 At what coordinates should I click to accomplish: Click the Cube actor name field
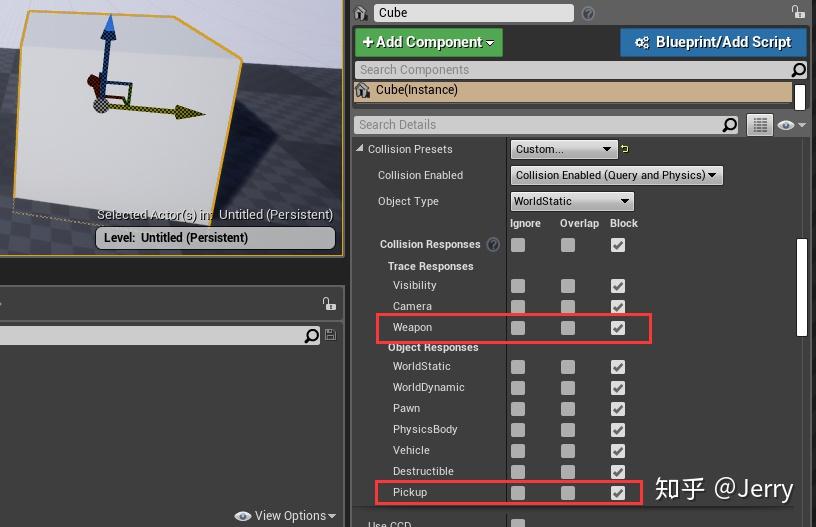(x=474, y=13)
